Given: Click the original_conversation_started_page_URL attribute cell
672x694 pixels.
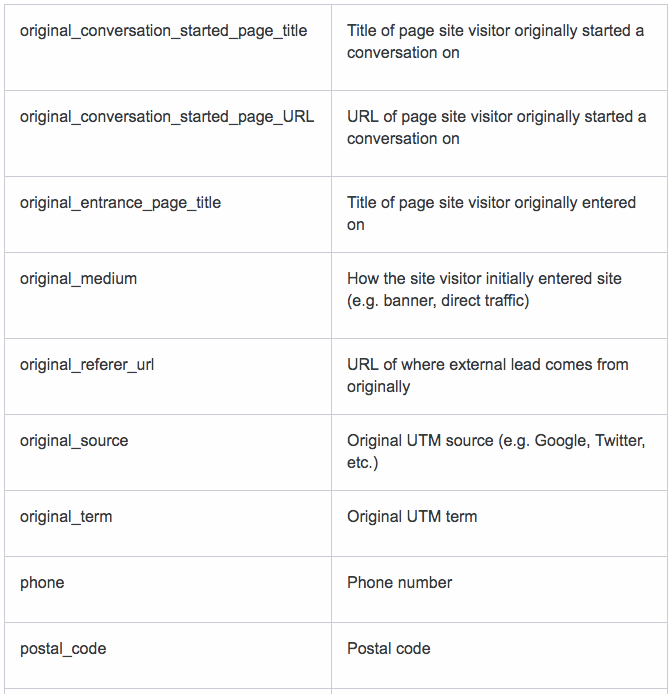Looking at the screenshot, I should (168, 134).
